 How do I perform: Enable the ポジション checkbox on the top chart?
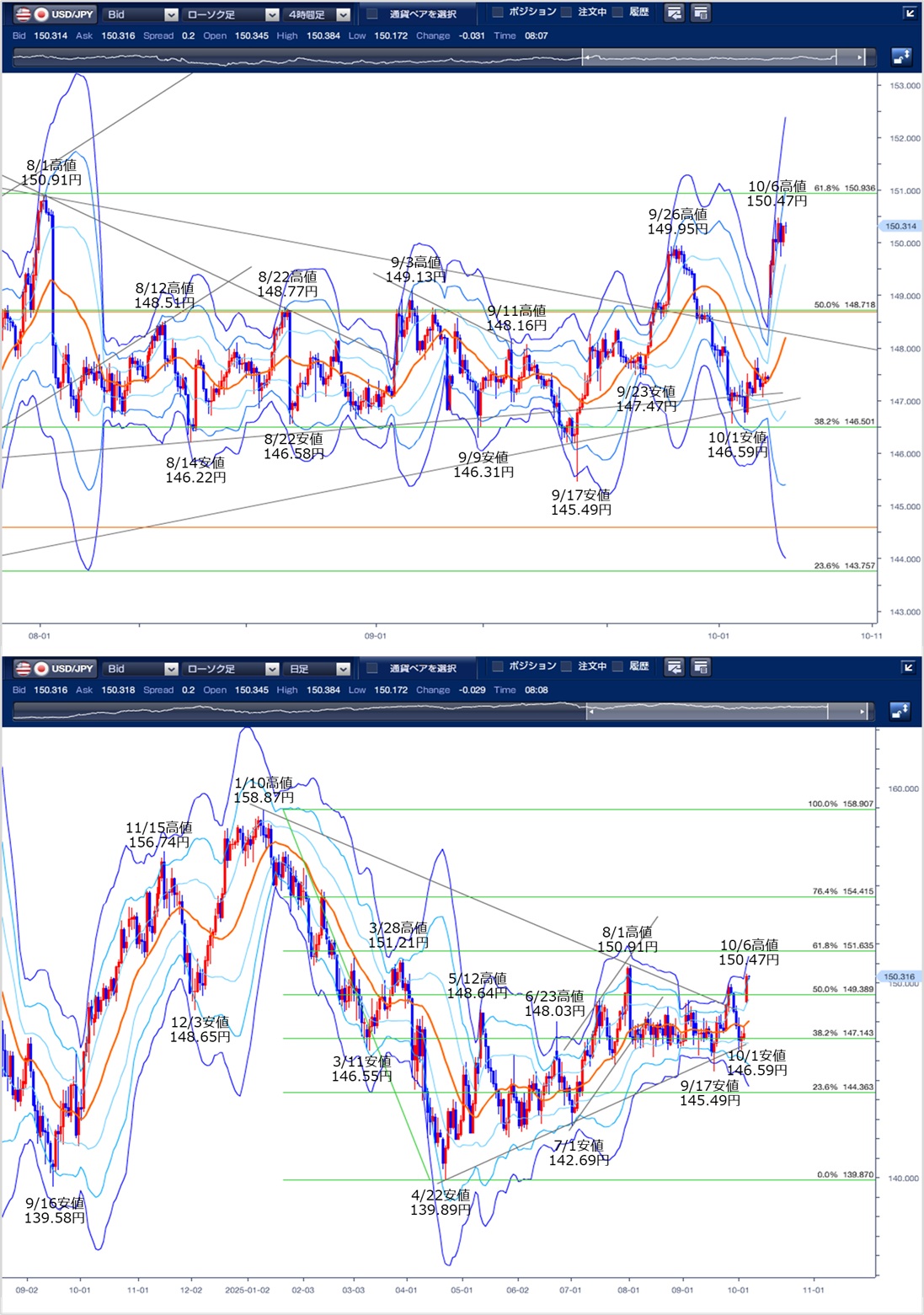click(x=498, y=13)
